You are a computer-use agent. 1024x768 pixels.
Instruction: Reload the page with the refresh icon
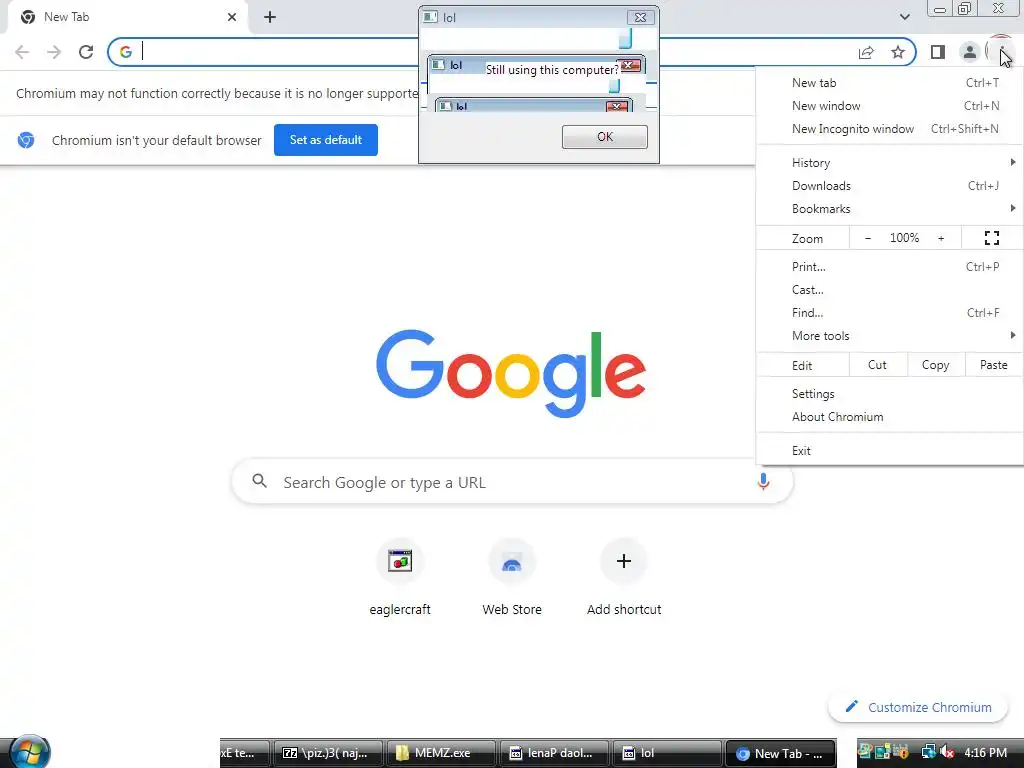[x=86, y=52]
